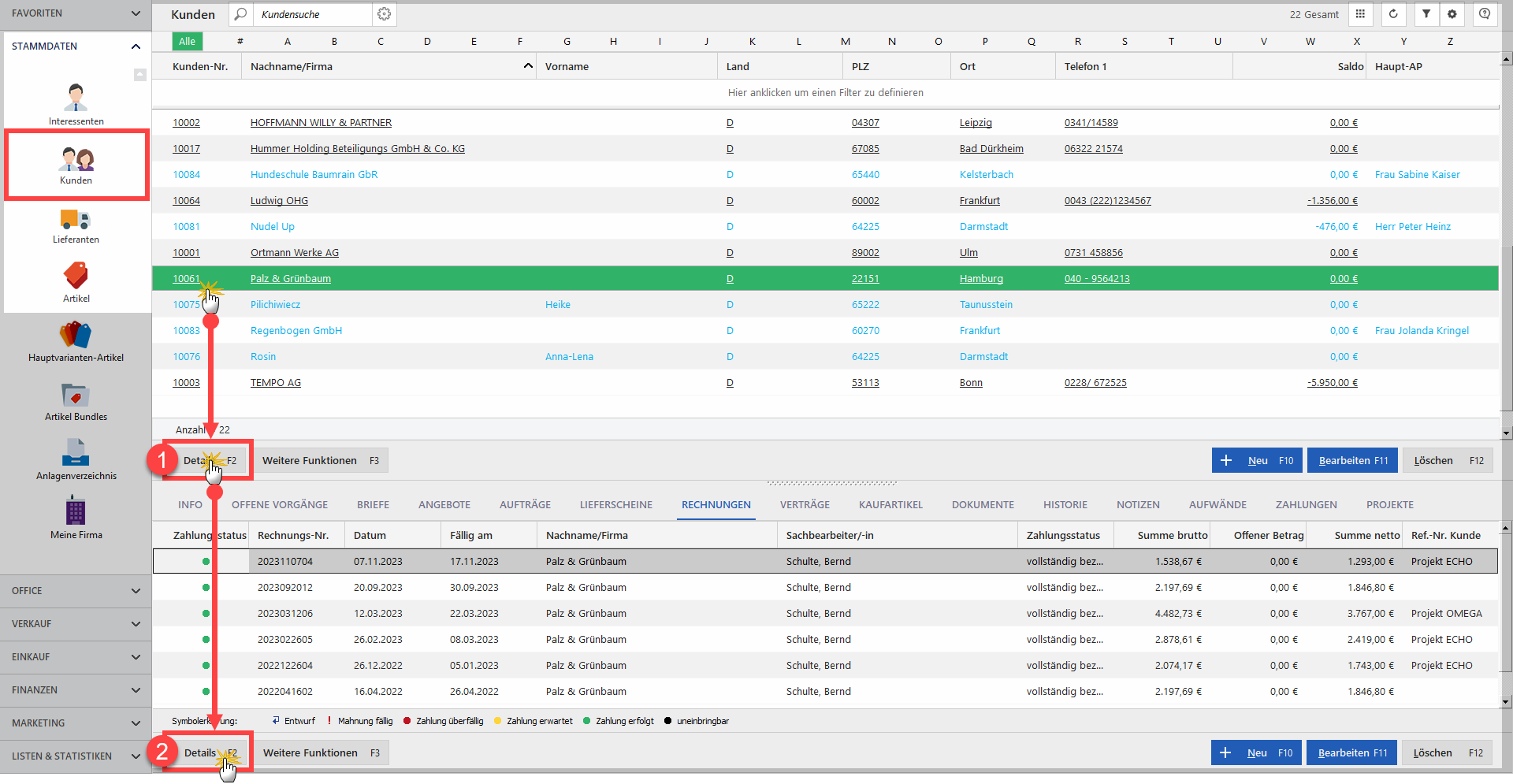Open the help question mark icon
The width and height of the screenshot is (1513, 784).
1485,14
